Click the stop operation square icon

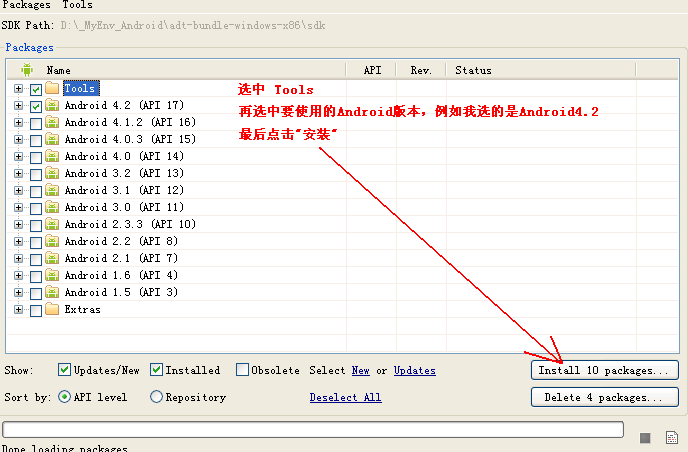[x=645, y=438]
